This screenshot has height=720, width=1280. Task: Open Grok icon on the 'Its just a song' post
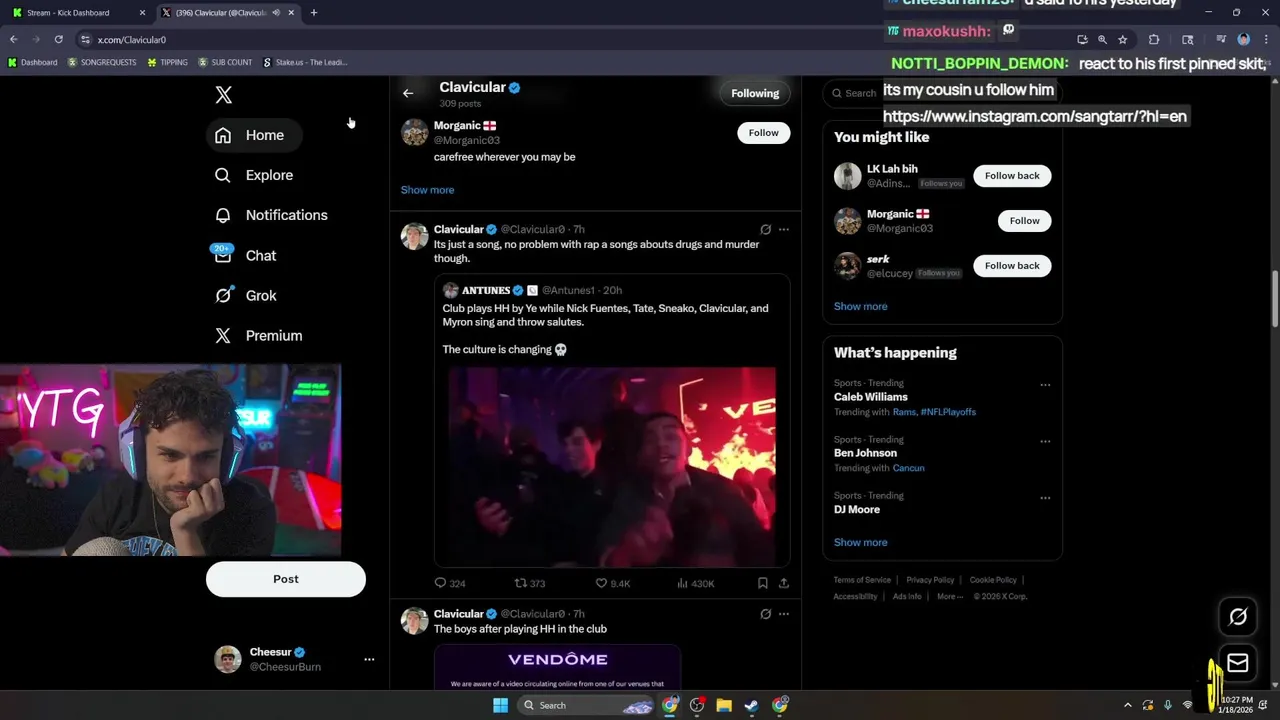[x=765, y=229]
